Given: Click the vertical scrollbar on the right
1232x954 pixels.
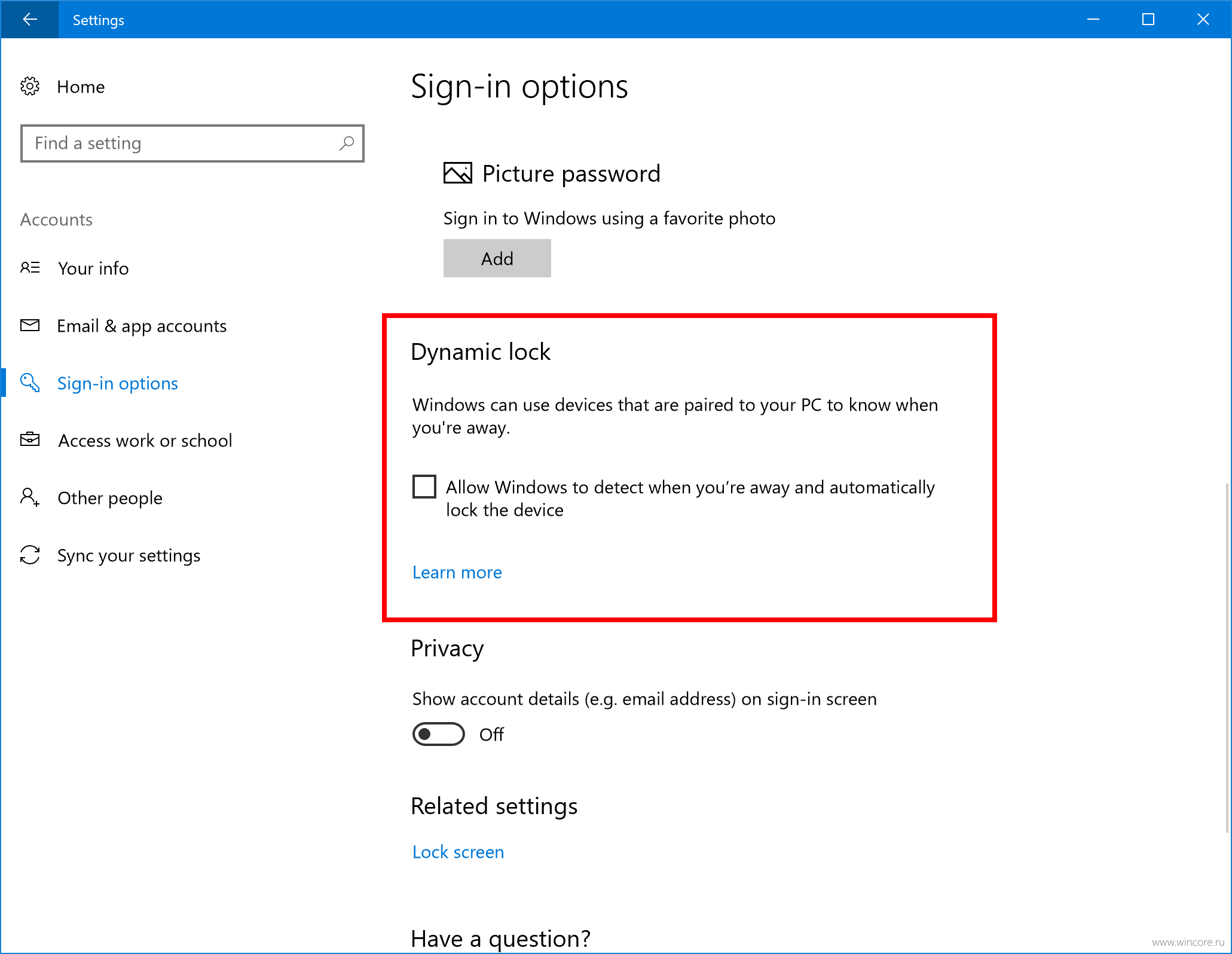Looking at the screenshot, I should coord(1227,658).
